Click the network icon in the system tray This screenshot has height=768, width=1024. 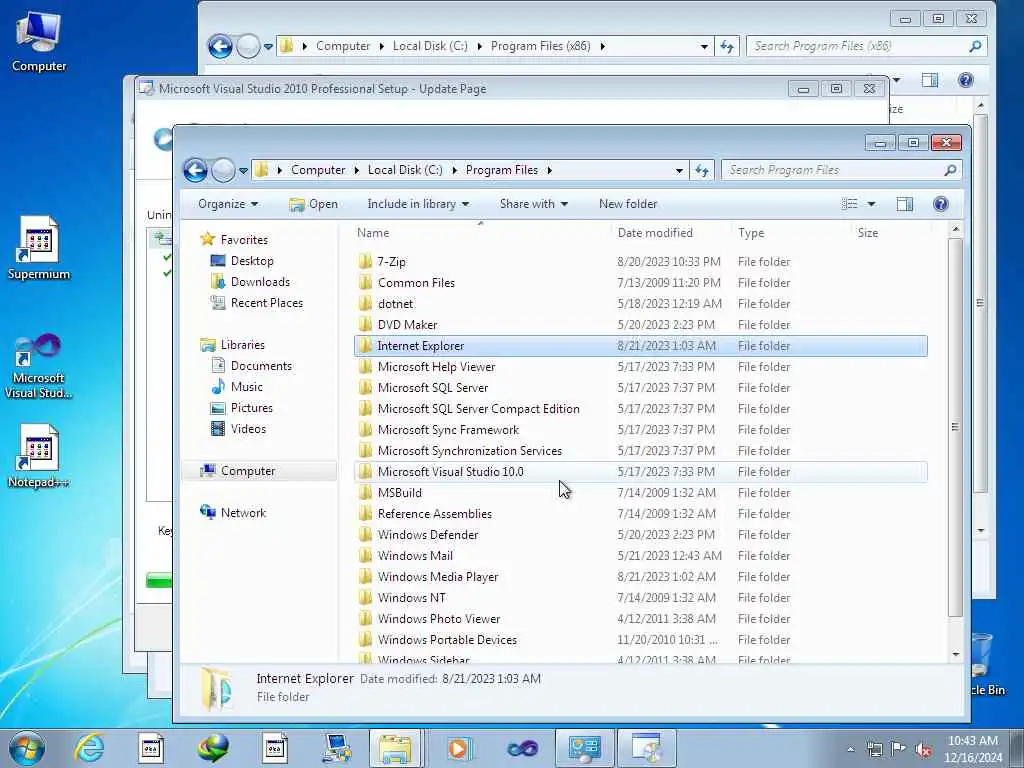coord(874,749)
